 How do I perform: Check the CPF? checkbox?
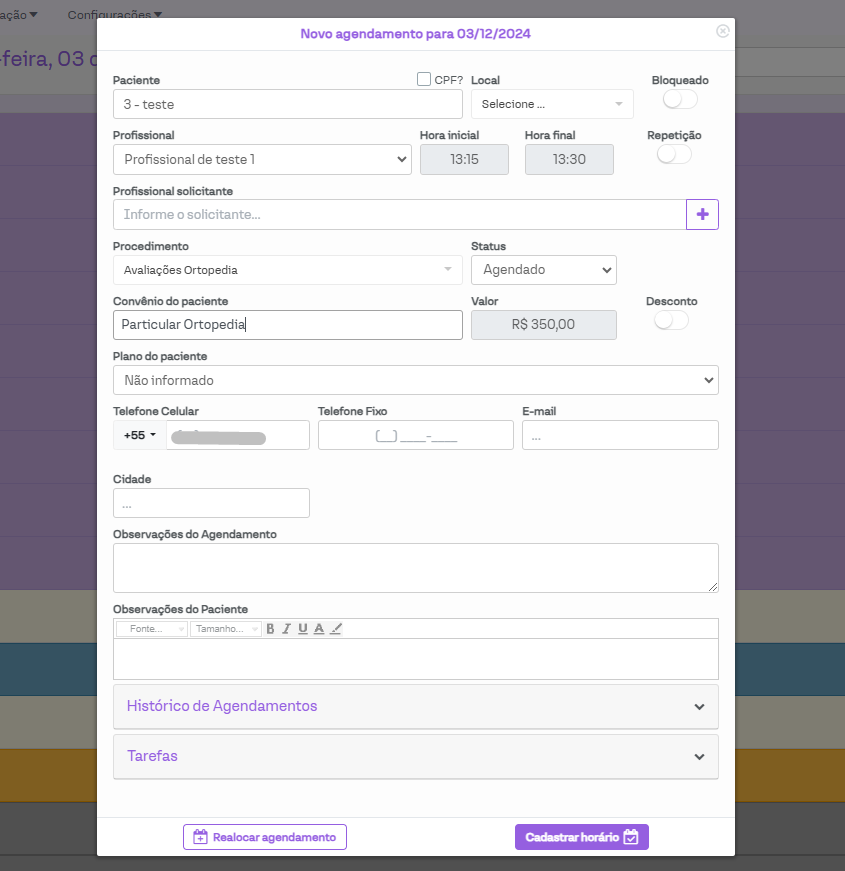pyautogui.click(x=424, y=79)
